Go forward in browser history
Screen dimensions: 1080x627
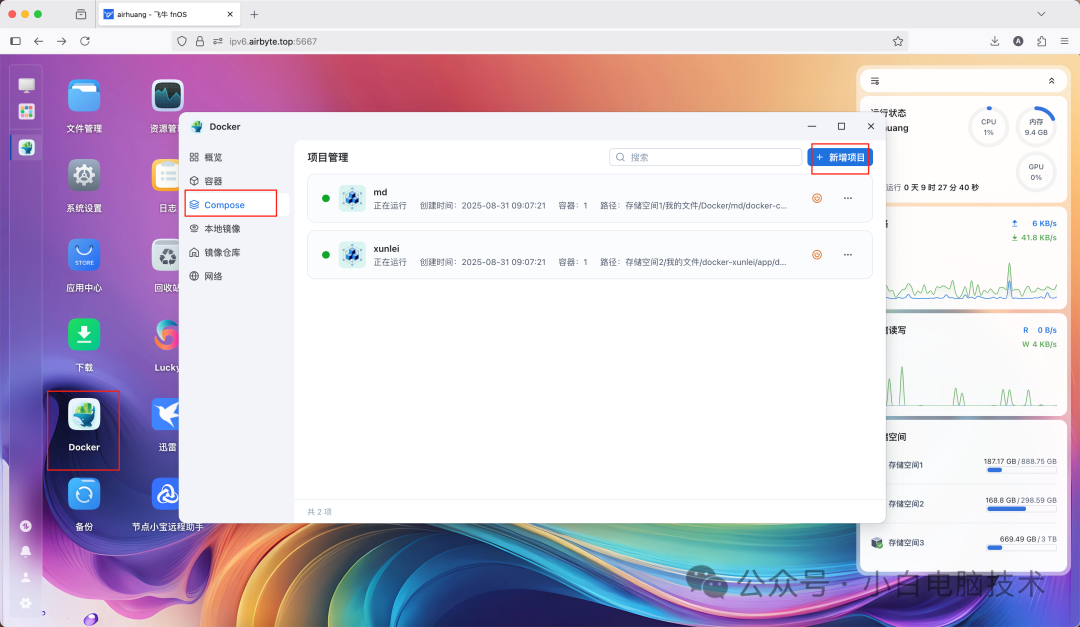[x=61, y=41]
